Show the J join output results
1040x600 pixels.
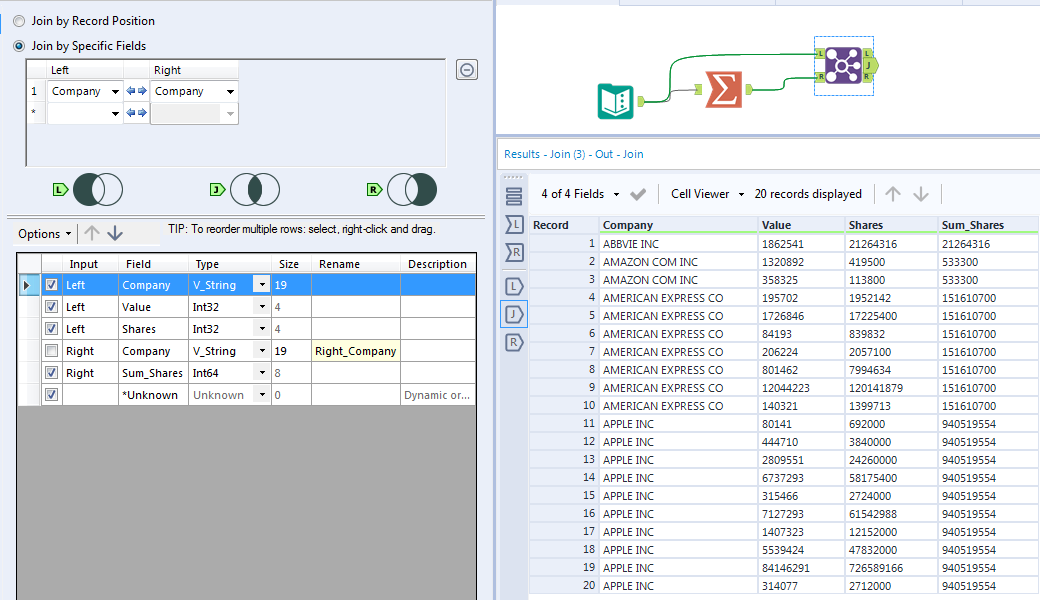coord(514,315)
